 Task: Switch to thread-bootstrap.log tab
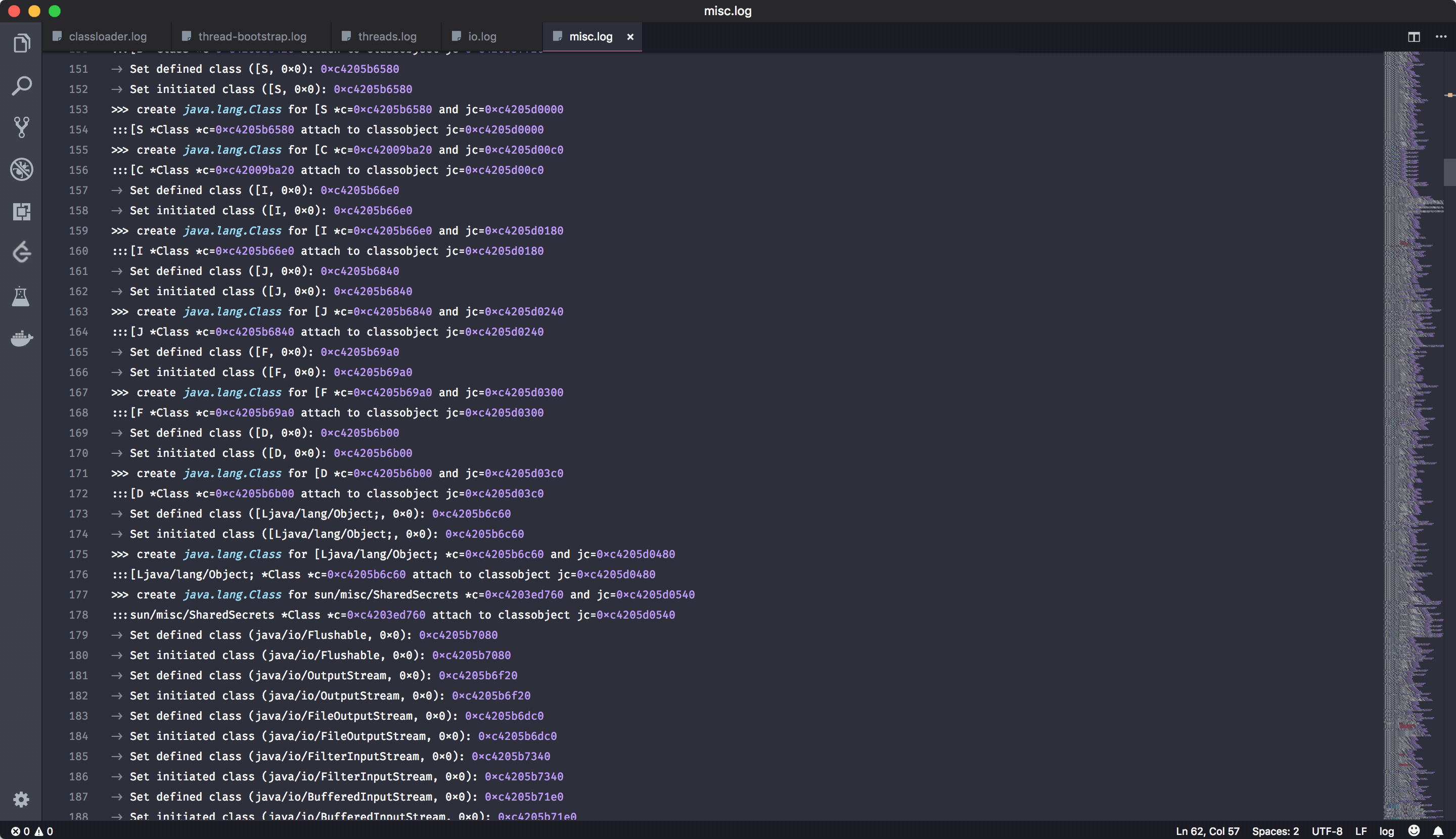point(252,37)
